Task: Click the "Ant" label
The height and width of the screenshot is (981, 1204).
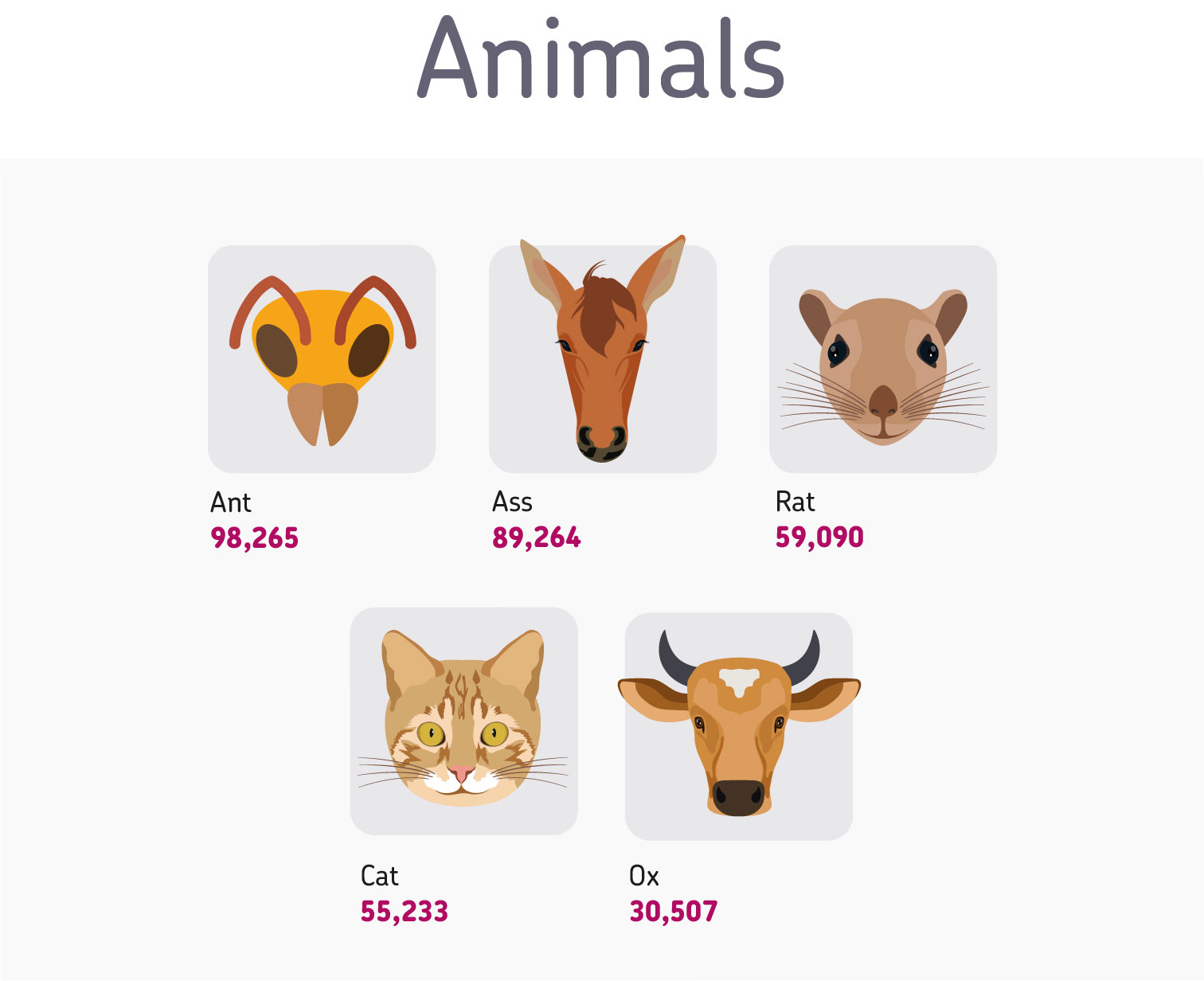Action: coord(231,502)
